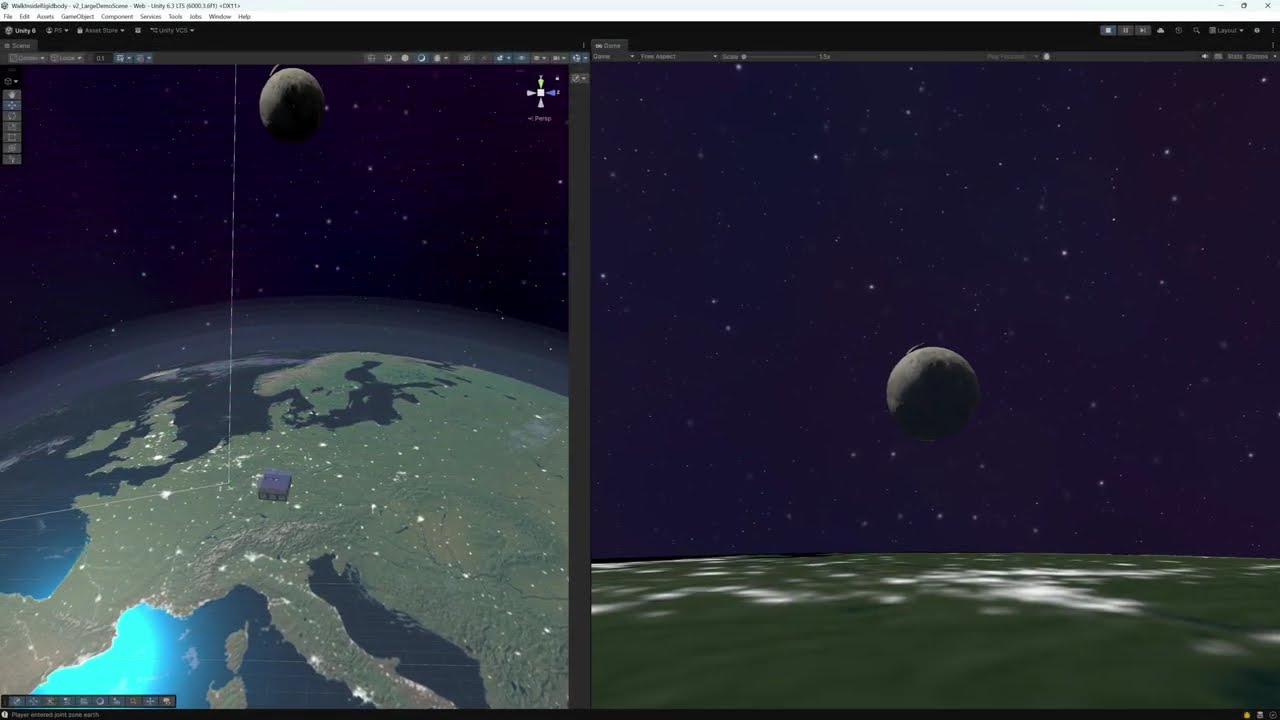Open Unity Cloud icon in top toolbar

pyautogui.click(x=1160, y=30)
